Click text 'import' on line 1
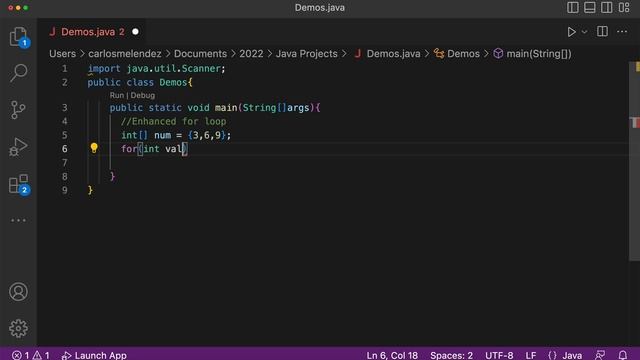The width and height of the screenshot is (640, 360). [104, 69]
